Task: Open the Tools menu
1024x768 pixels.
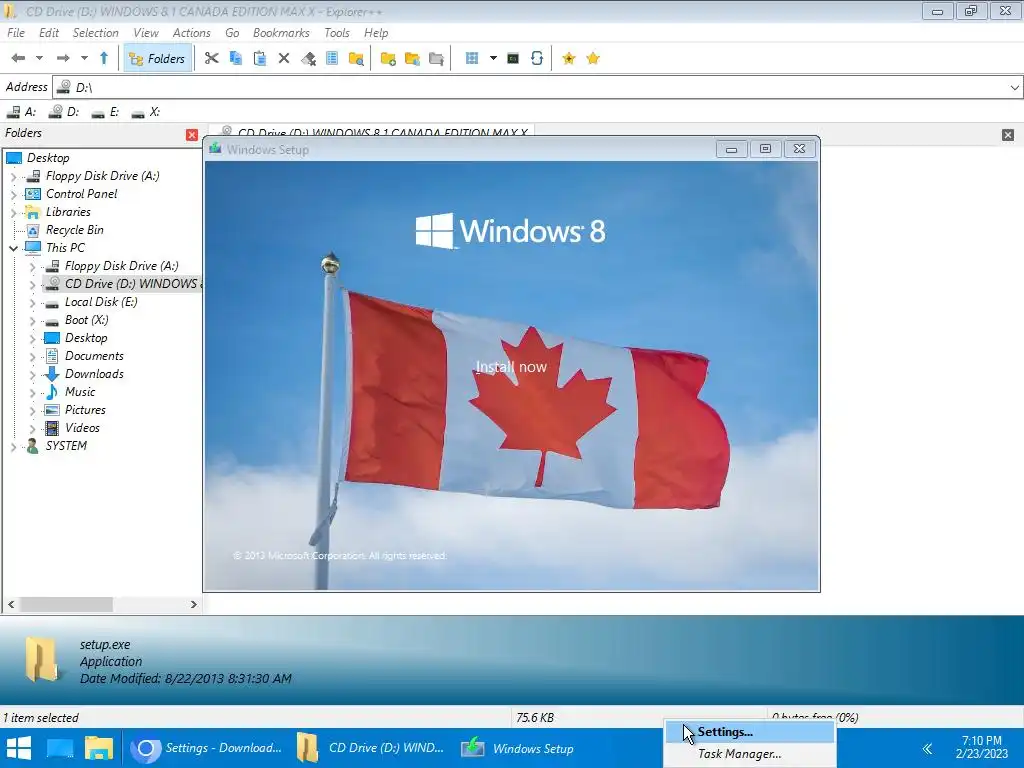Action: tap(337, 33)
